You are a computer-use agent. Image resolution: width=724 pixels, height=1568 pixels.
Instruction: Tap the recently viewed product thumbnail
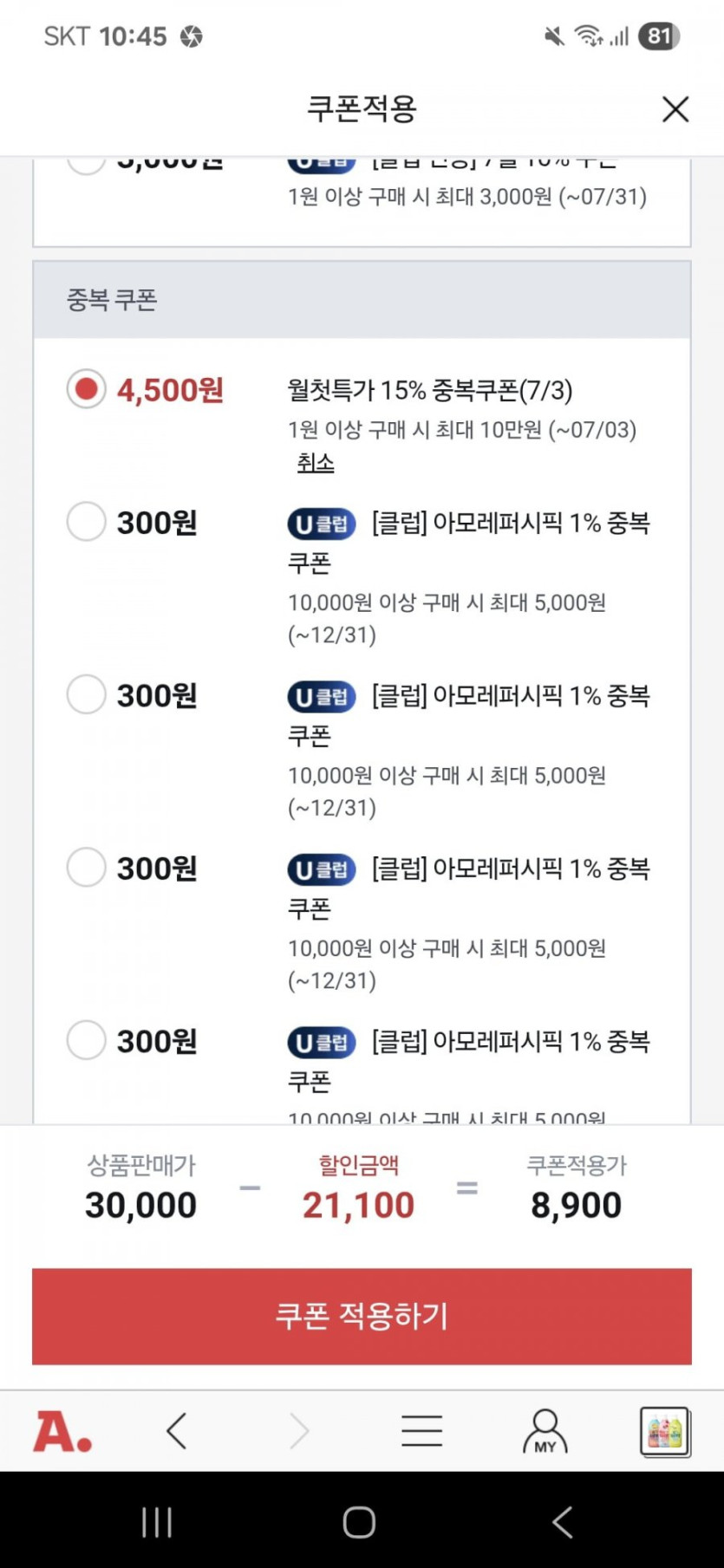coord(665,1431)
